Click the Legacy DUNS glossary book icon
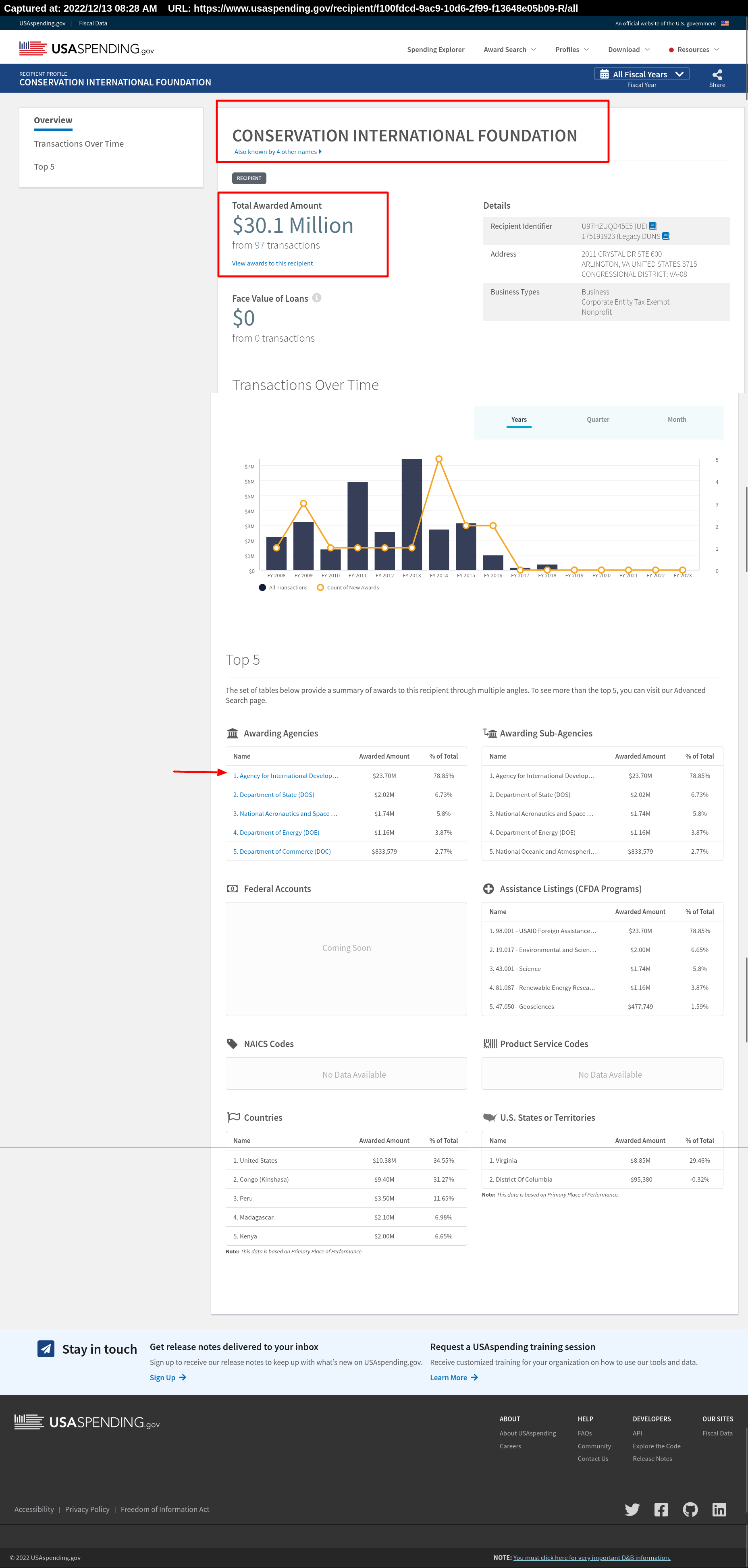The width and height of the screenshot is (748, 1568). tap(665, 236)
